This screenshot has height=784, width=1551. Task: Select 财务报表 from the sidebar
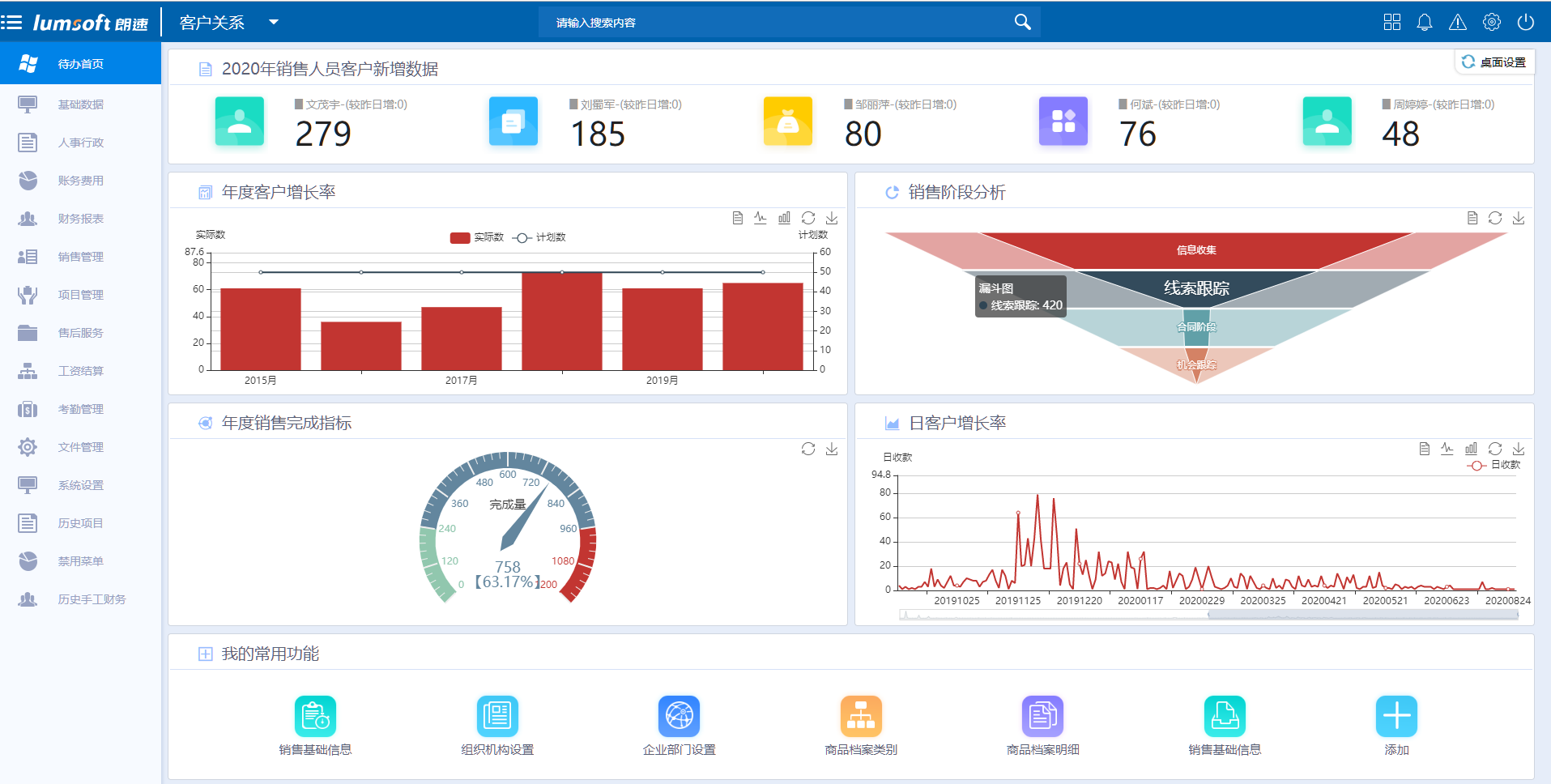coord(80,219)
